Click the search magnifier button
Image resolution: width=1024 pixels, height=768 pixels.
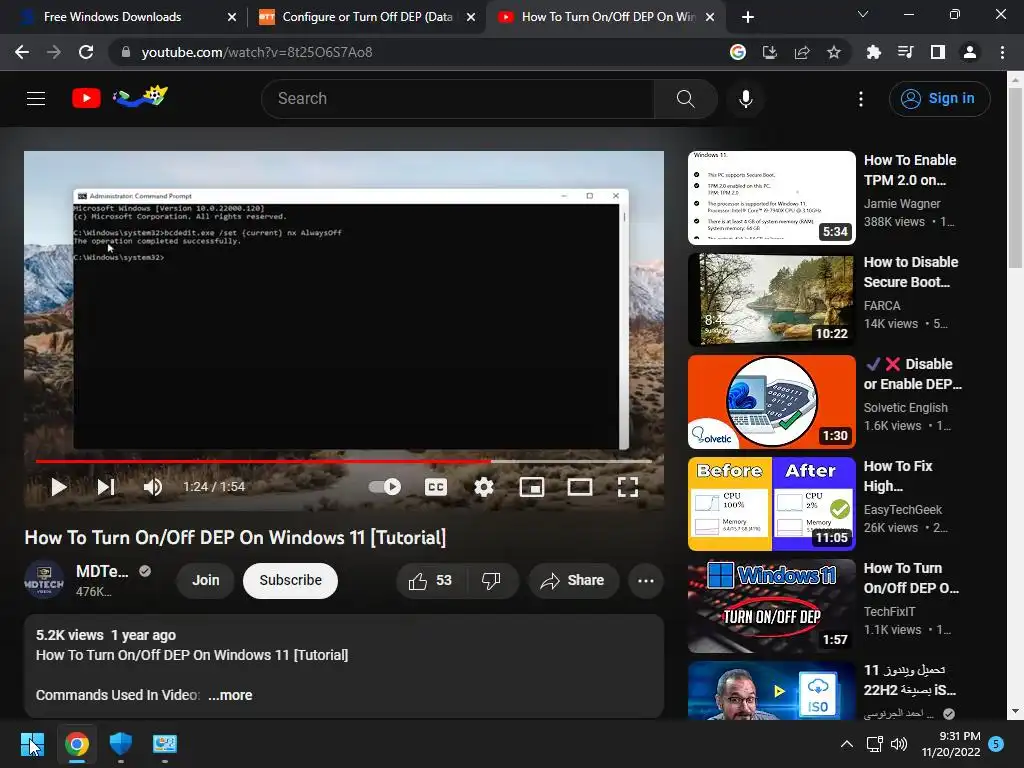coord(685,99)
